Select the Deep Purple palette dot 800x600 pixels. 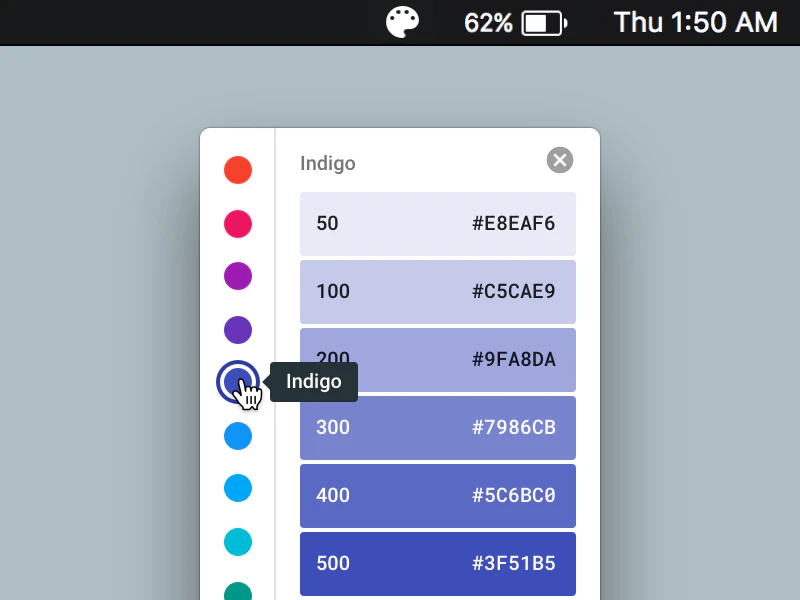coord(237,330)
